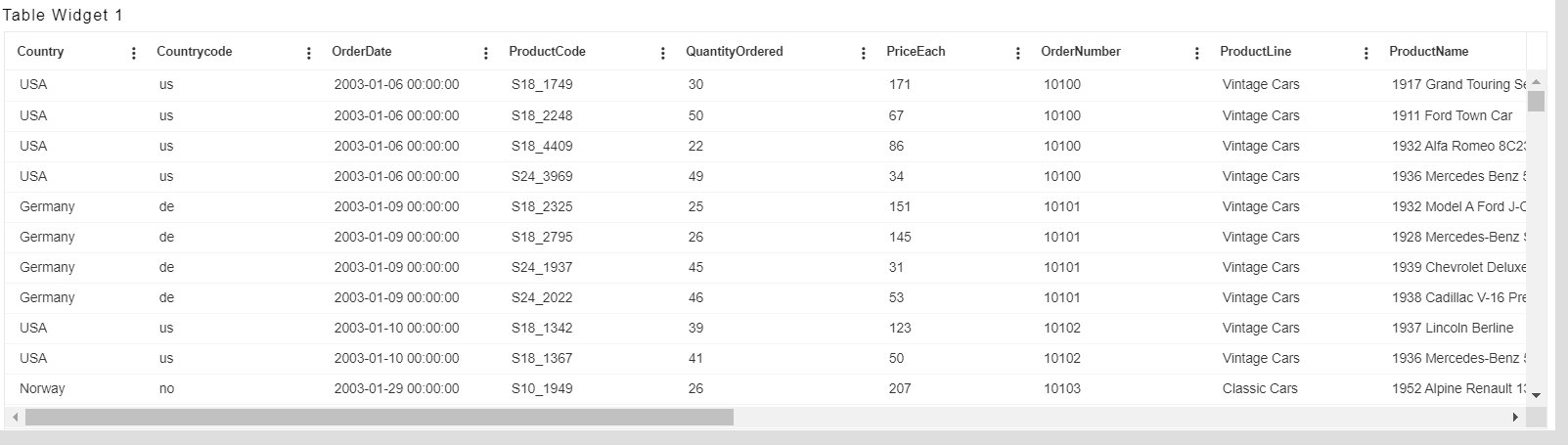Open the Country column options menu
Screen dimensions: 1568x445
(134, 53)
